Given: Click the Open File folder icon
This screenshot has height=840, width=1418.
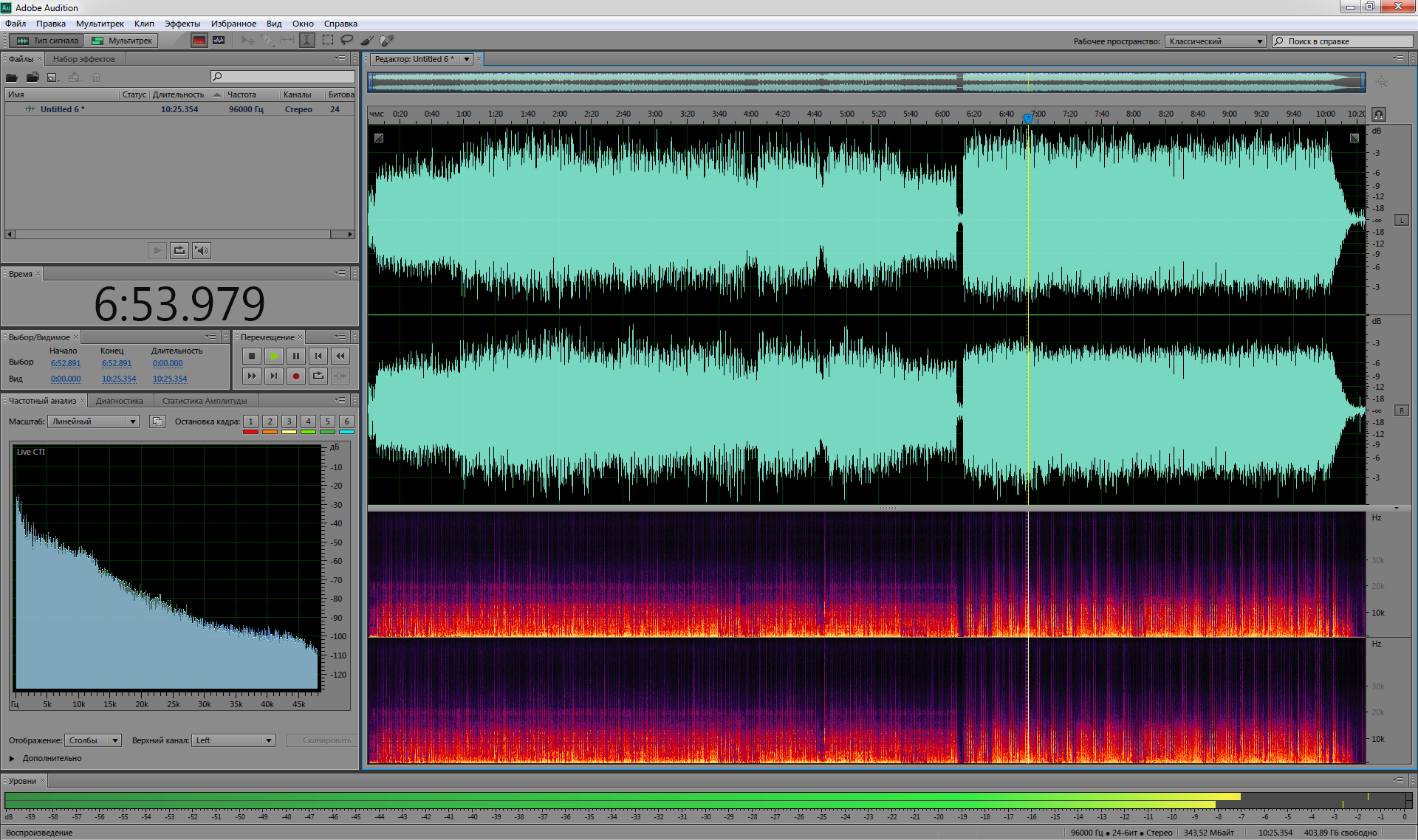Looking at the screenshot, I should [x=12, y=78].
